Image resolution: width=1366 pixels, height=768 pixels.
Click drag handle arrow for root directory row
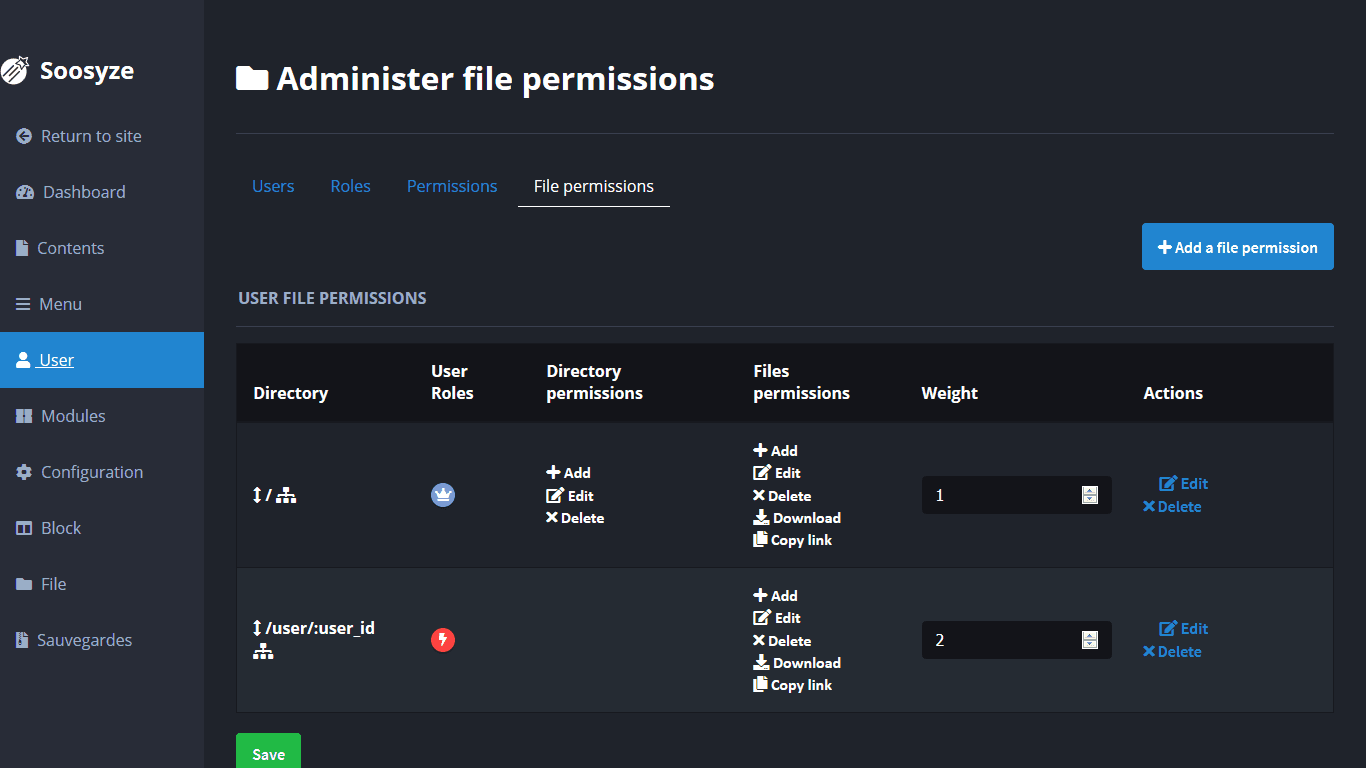(x=257, y=495)
